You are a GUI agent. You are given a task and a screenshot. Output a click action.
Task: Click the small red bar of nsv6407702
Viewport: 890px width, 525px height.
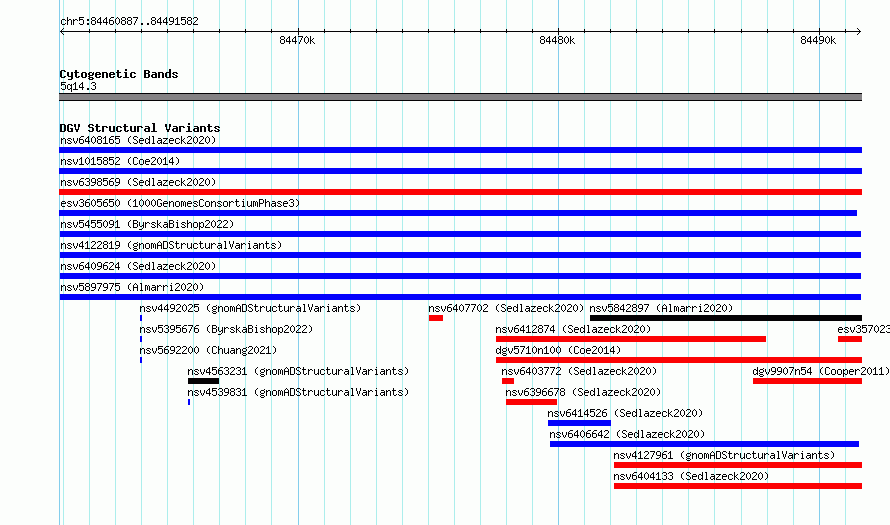click(x=436, y=318)
